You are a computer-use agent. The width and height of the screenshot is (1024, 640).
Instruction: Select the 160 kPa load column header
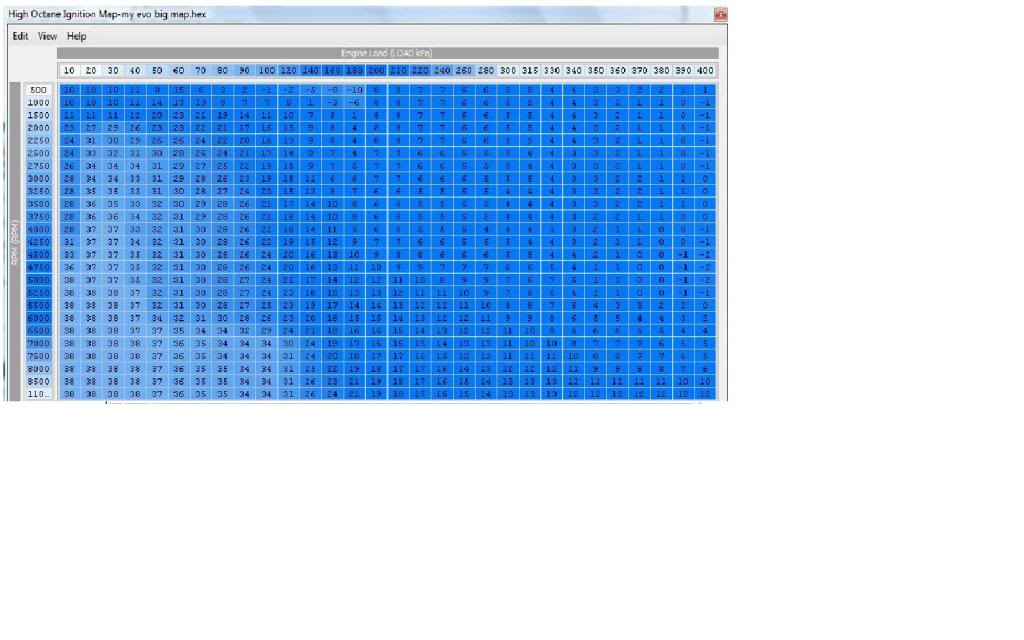click(332, 71)
